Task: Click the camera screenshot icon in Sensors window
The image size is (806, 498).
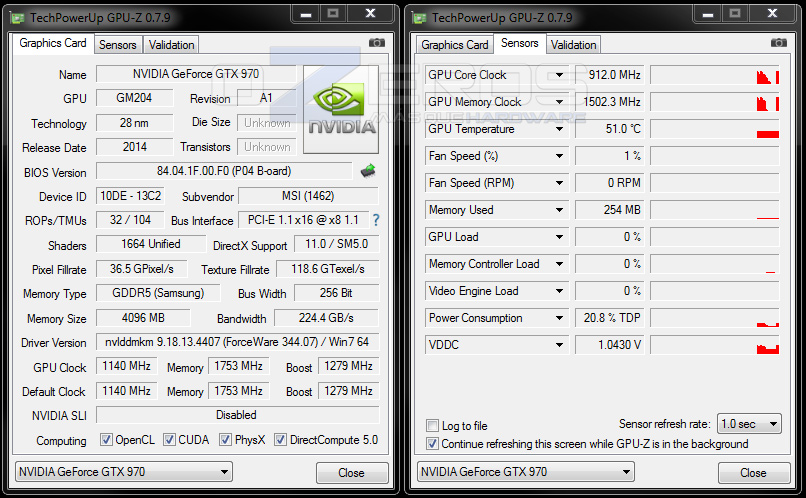Action: click(x=779, y=43)
